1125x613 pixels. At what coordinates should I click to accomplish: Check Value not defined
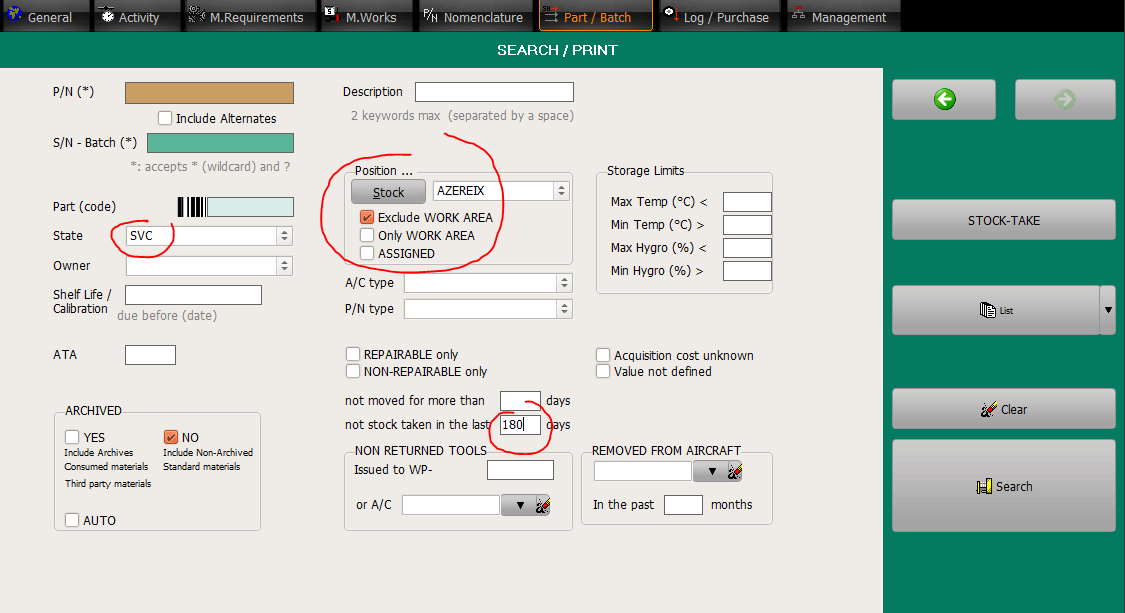click(x=603, y=371)
